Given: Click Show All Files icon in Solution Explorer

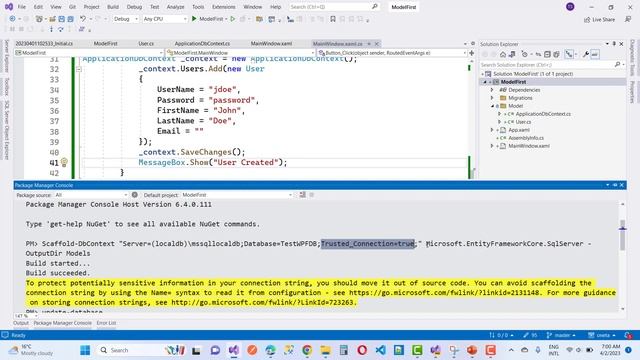Looking at the screenshot, I should click(556, 54).
